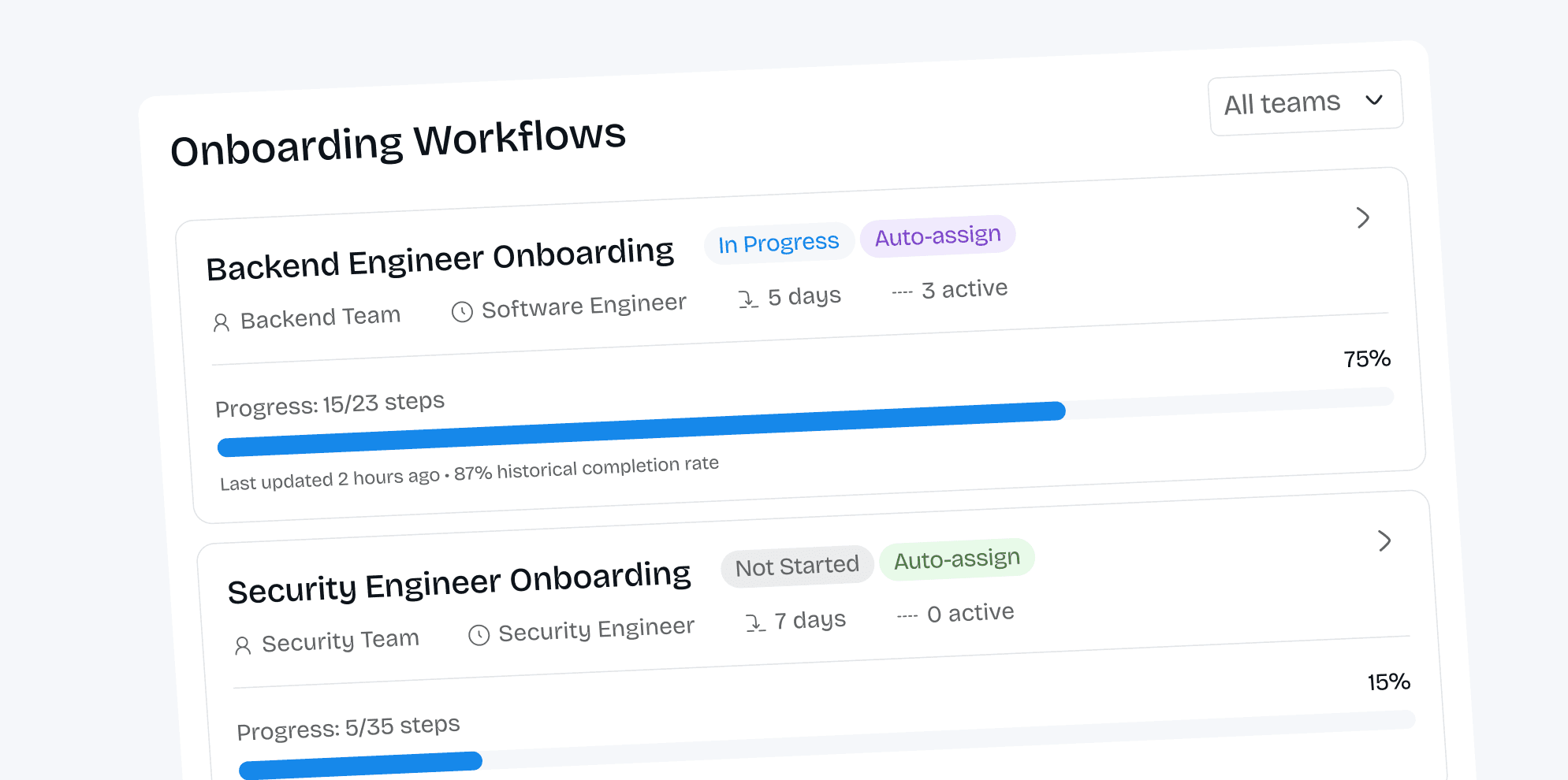1568x780 pixels.
Task: Click the 7 days label
Action: [810, 620]
